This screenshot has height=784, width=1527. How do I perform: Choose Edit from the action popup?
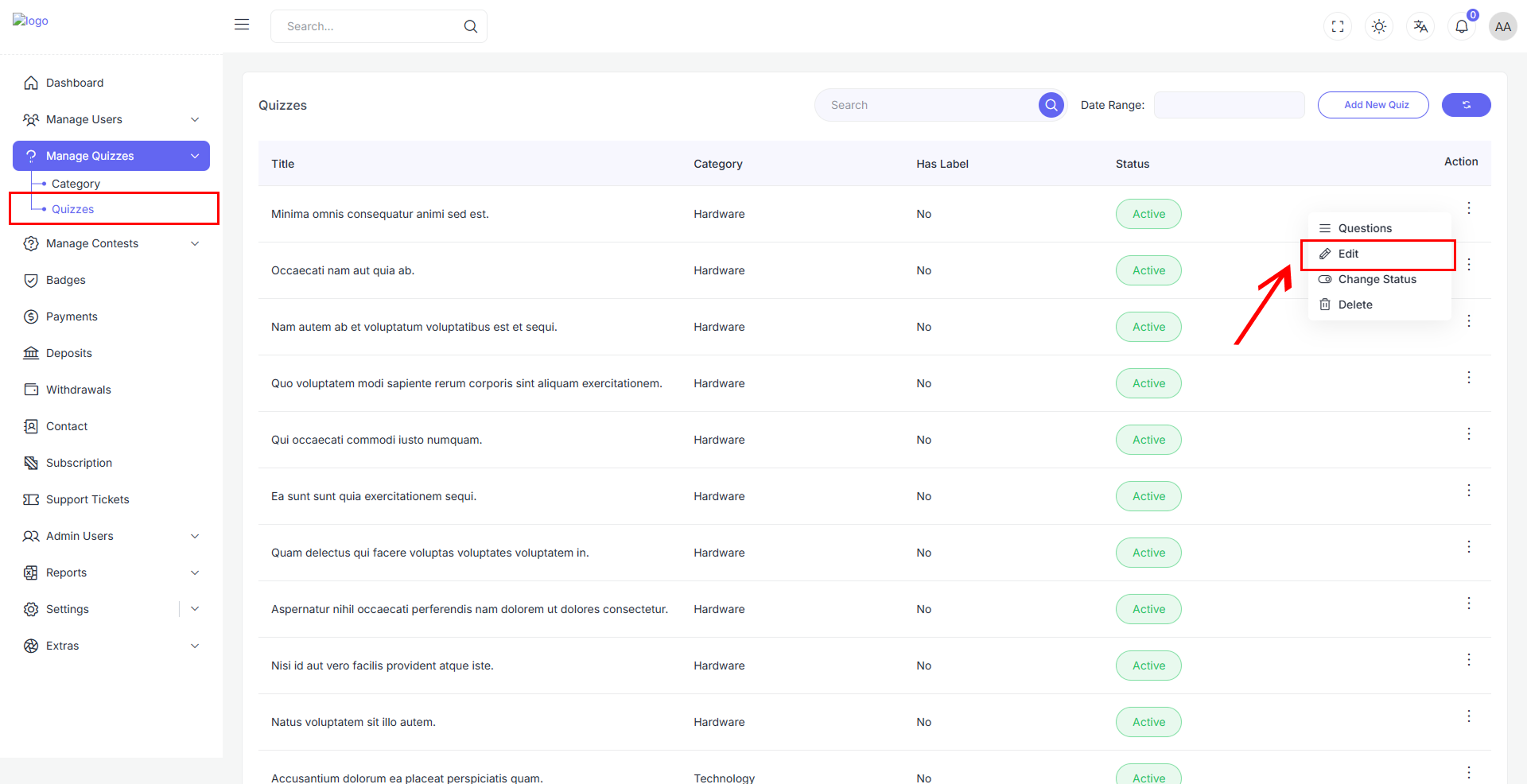pos(1380,254)
